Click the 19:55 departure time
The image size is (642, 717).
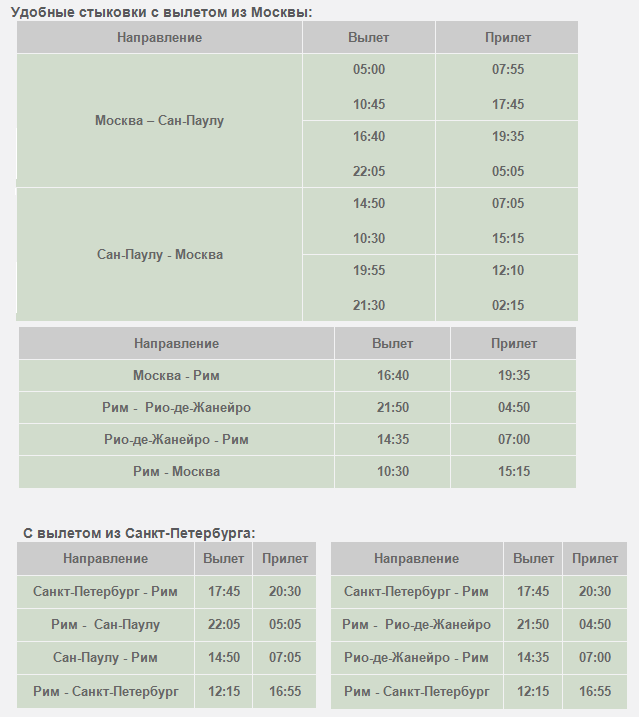pyautogui.click(x=369, y=270)
